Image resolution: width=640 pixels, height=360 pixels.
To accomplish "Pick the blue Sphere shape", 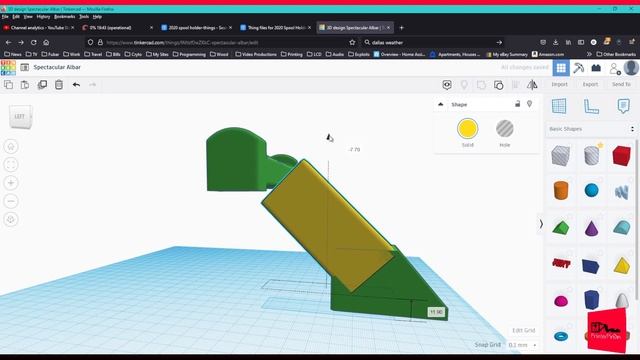I will coord(591,190).
